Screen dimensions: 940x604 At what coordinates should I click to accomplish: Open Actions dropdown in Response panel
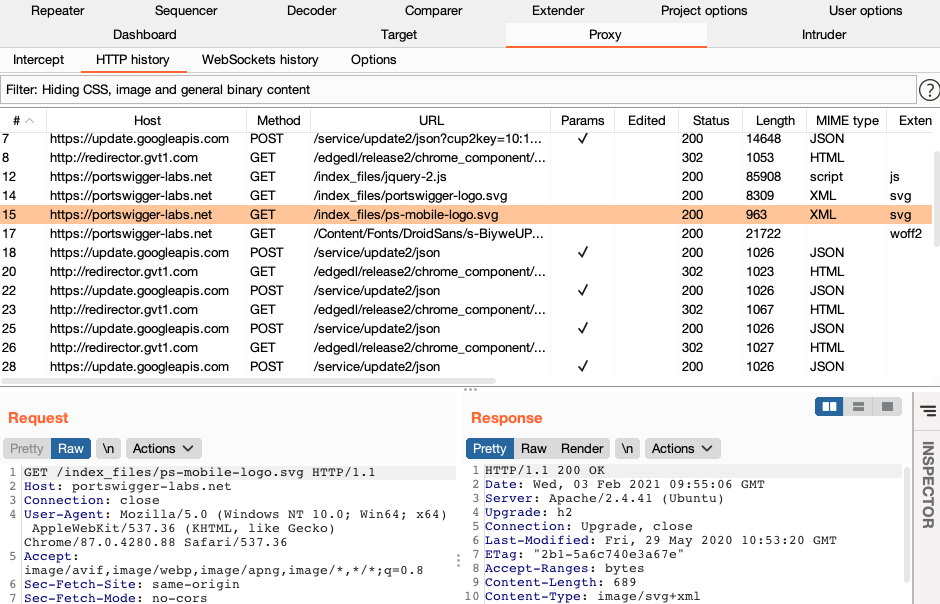tap(683, 449)
